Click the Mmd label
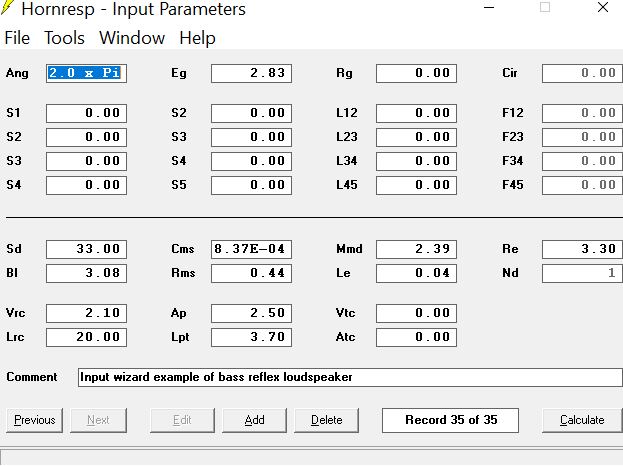 coord(349,249)
